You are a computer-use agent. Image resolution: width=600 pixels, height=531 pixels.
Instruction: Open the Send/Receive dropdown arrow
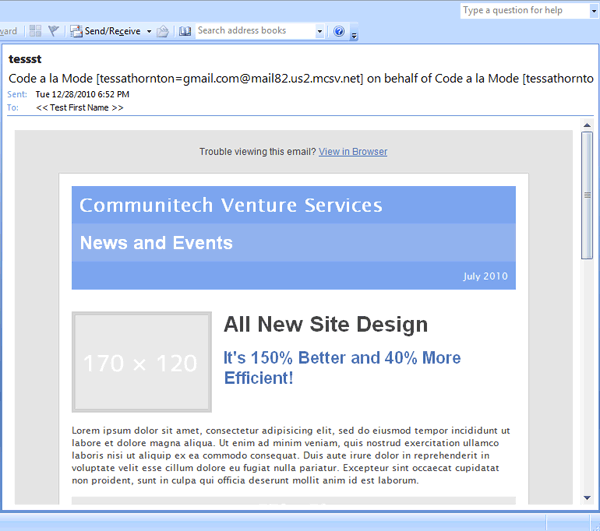click(149, 31)
